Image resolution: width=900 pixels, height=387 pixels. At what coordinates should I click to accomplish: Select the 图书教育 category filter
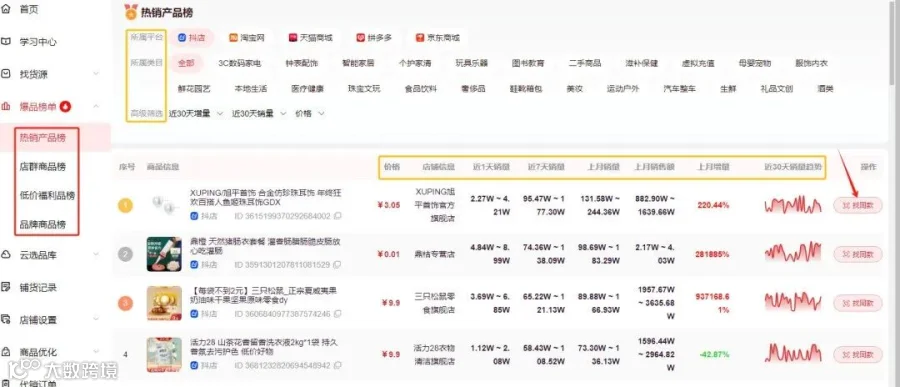(528, 63)
